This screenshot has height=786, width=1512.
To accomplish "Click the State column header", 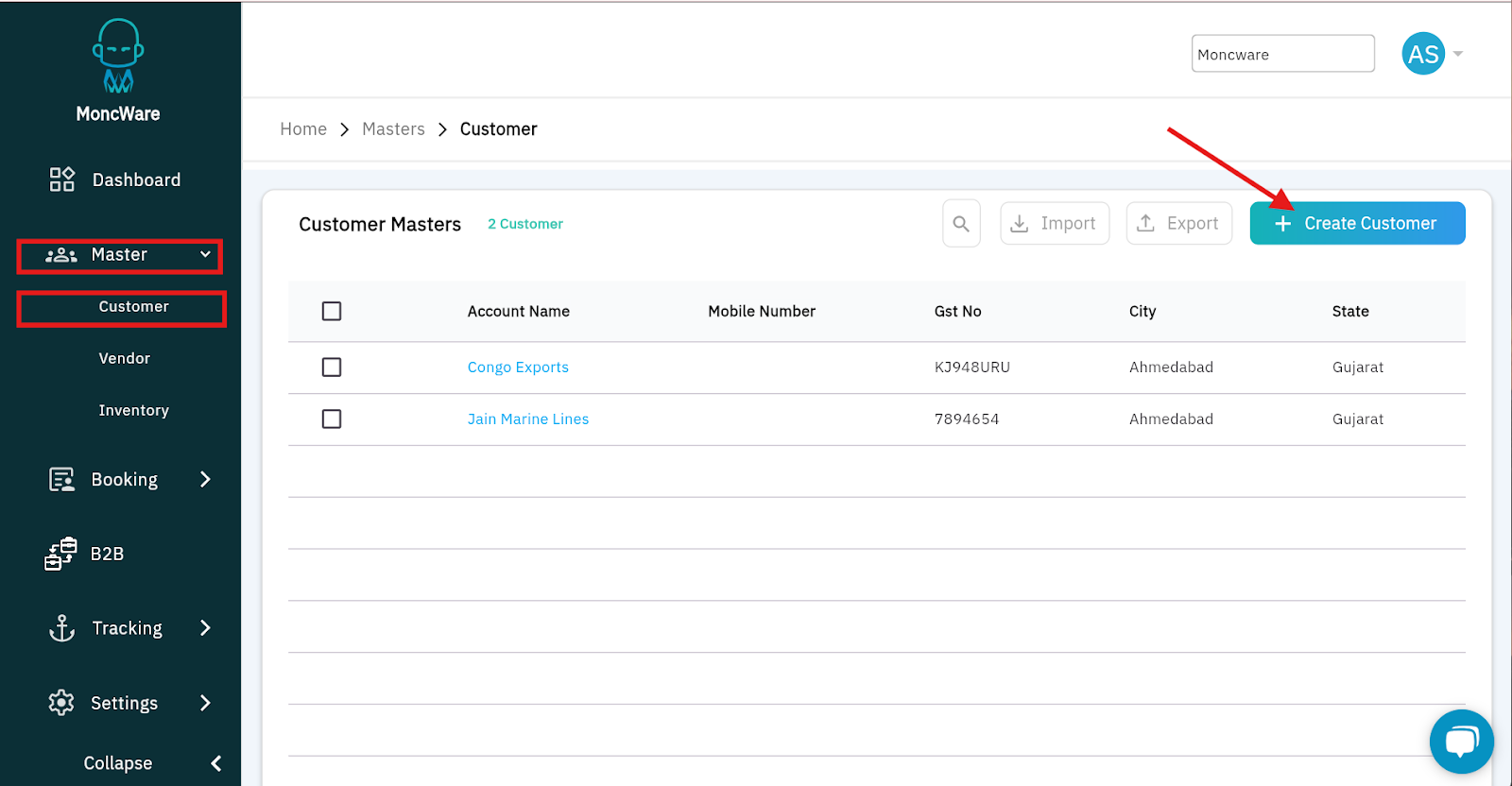I will 1350,311.
